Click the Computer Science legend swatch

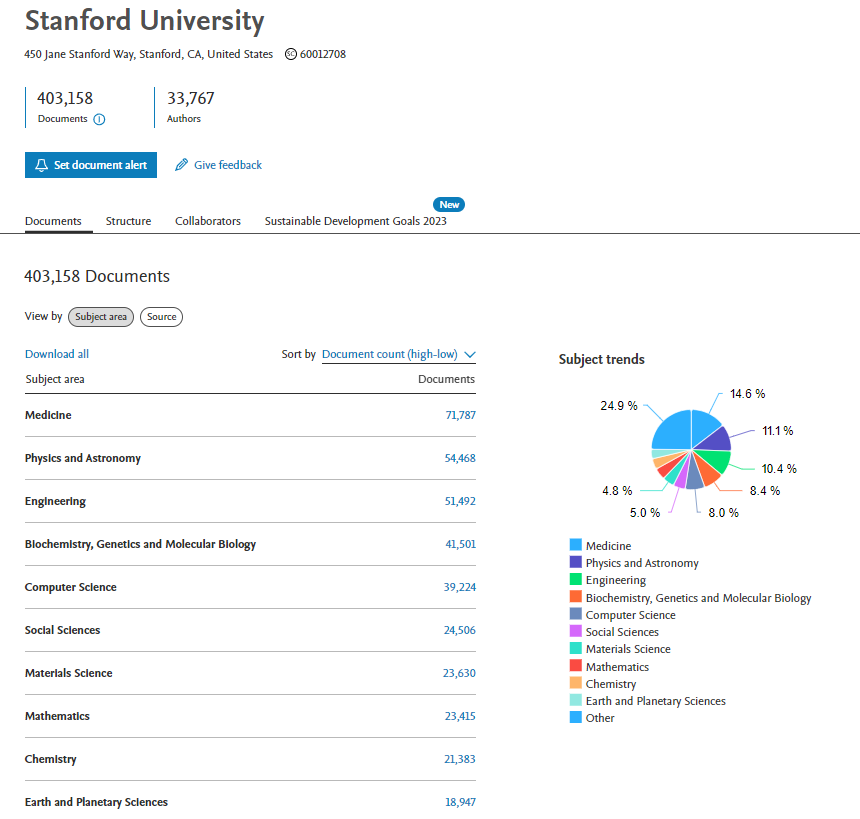pyautogui.click(x=575, y=614)
